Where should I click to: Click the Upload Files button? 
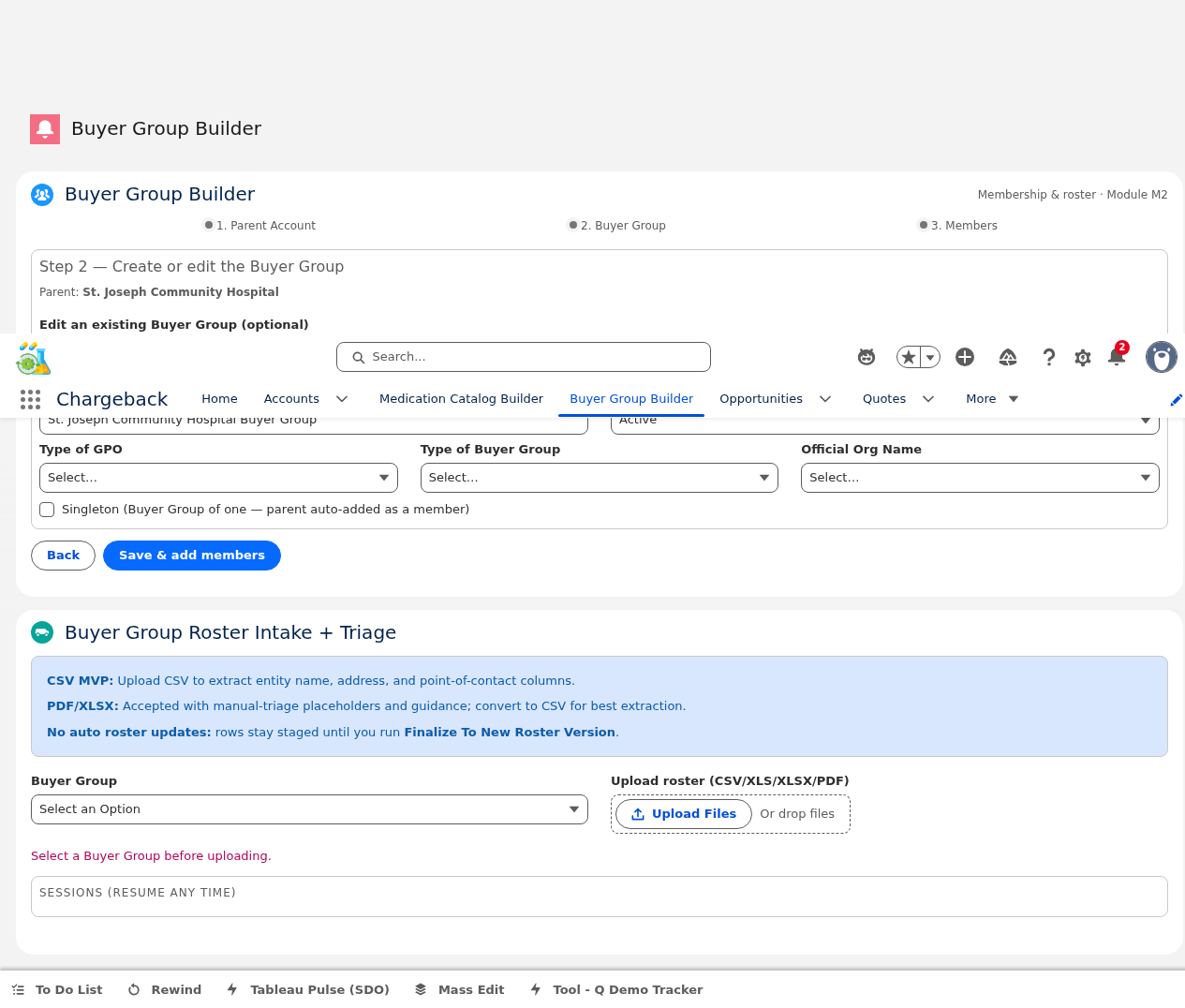[684, 814]
